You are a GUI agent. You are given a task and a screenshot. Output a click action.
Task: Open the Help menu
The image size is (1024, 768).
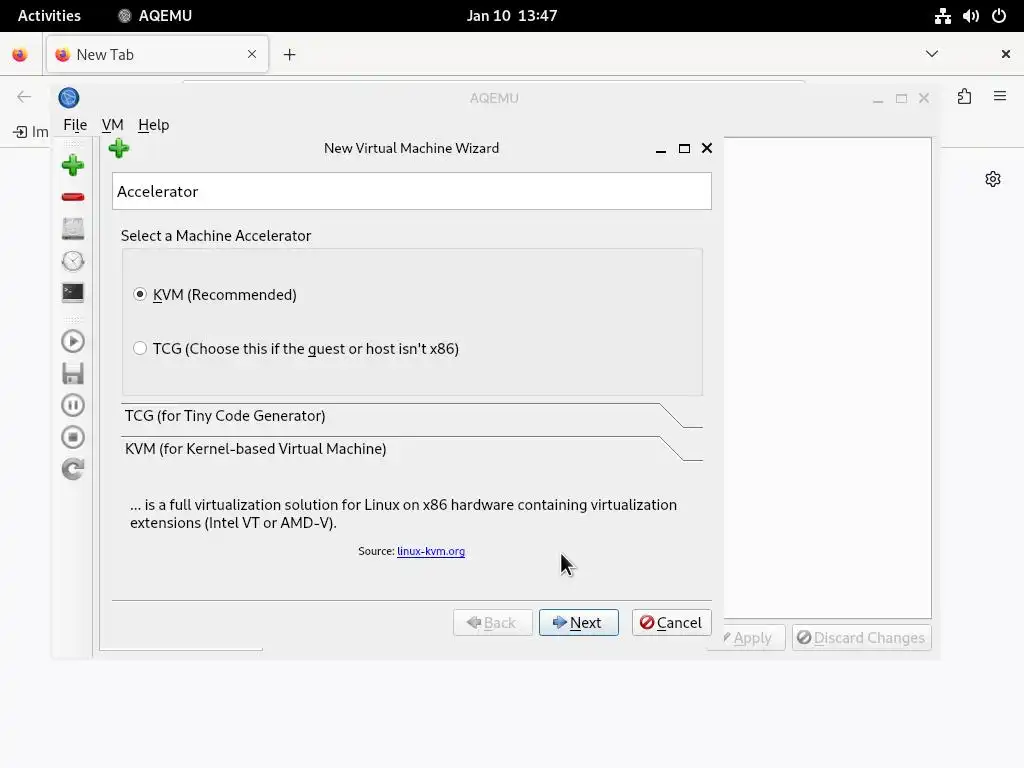coord(153,125)
